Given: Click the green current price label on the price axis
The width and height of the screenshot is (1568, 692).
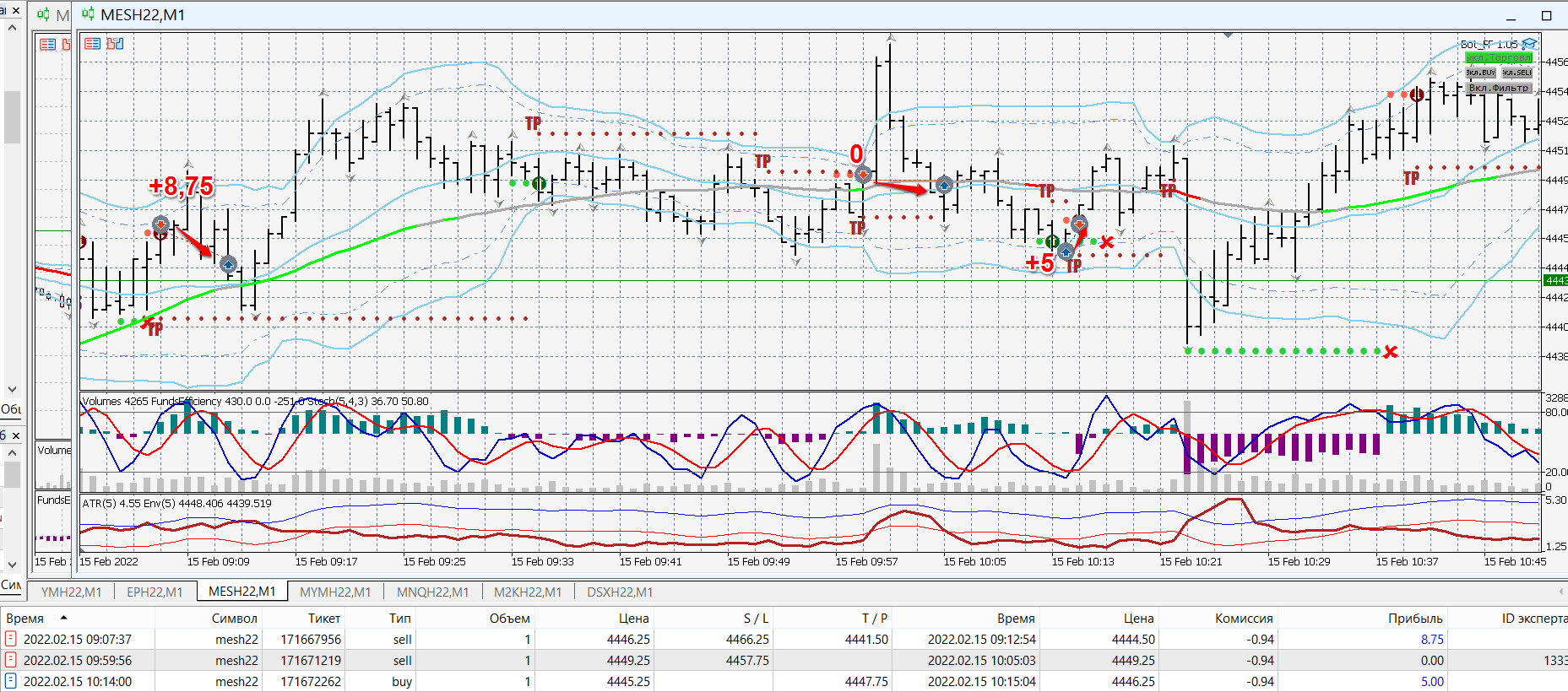Looking at the screenshot, I should click(x=1555, y=280).
